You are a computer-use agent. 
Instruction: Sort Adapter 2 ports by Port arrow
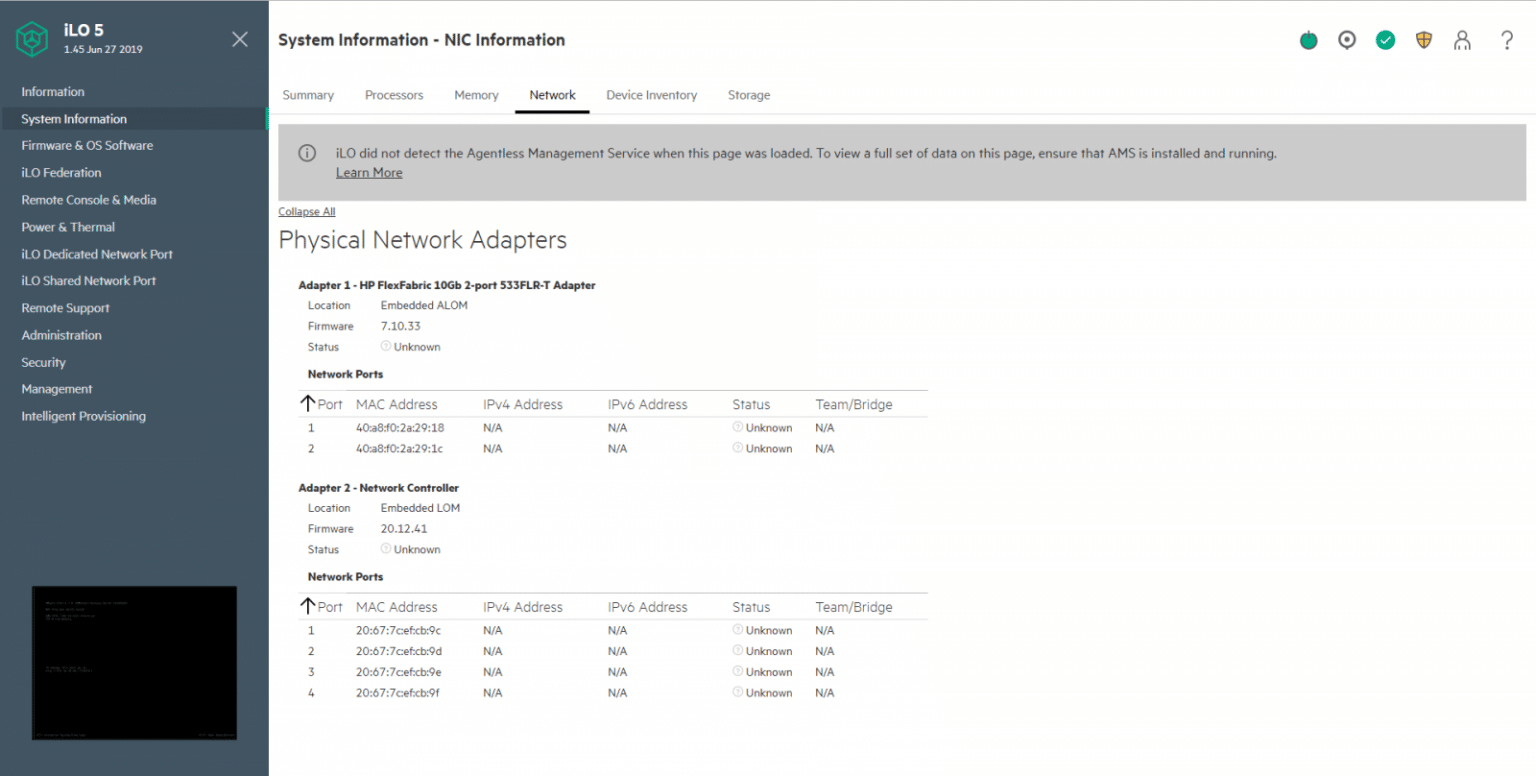tap(307, 606)
